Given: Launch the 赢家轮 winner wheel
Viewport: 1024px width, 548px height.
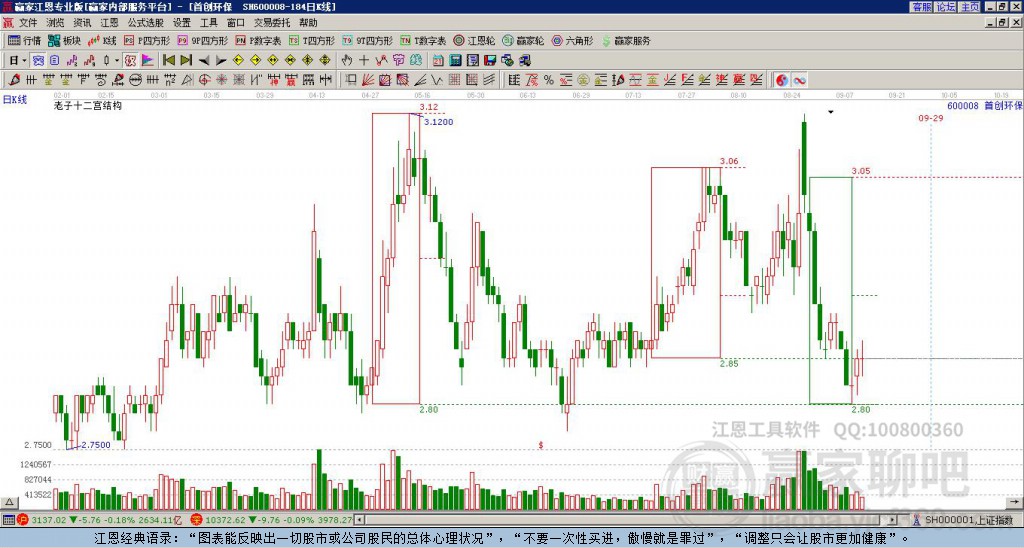Looking at the screenshot, I should pos(523,40).
